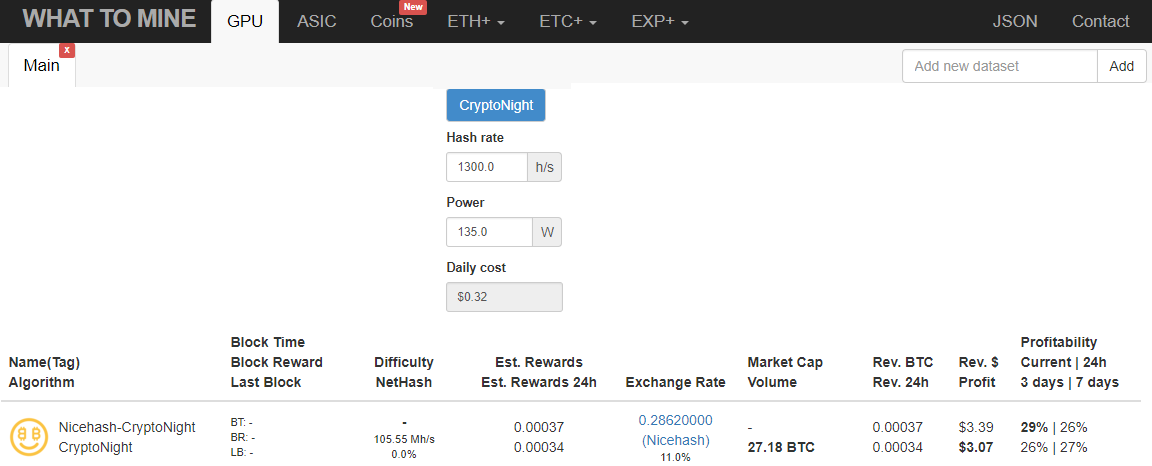Image resolution: width=1152 pixels, height=466 pixels.
Task: Edit the Power value field
Action: (489, 232)
